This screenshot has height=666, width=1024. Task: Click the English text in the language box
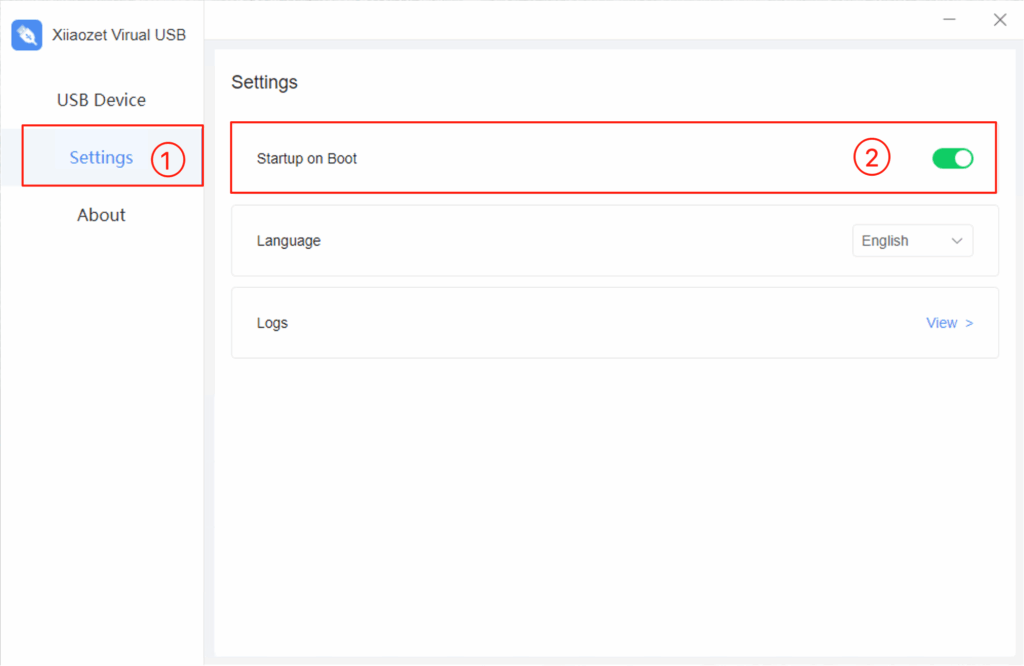point(885,241)
